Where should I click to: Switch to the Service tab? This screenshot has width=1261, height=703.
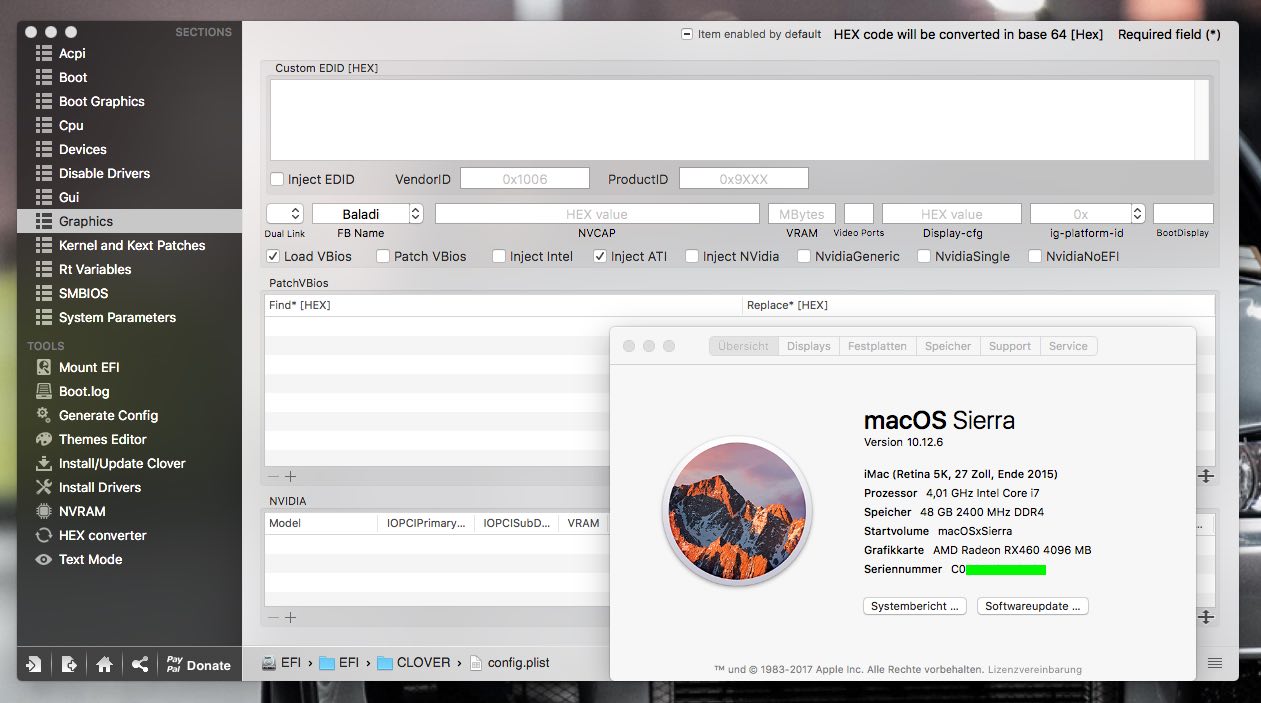click(1068, 346)
